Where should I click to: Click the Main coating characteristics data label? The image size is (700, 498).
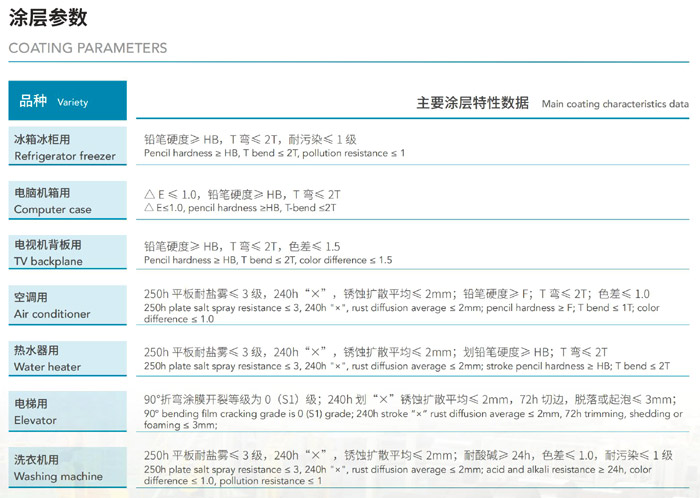[614, 103]
